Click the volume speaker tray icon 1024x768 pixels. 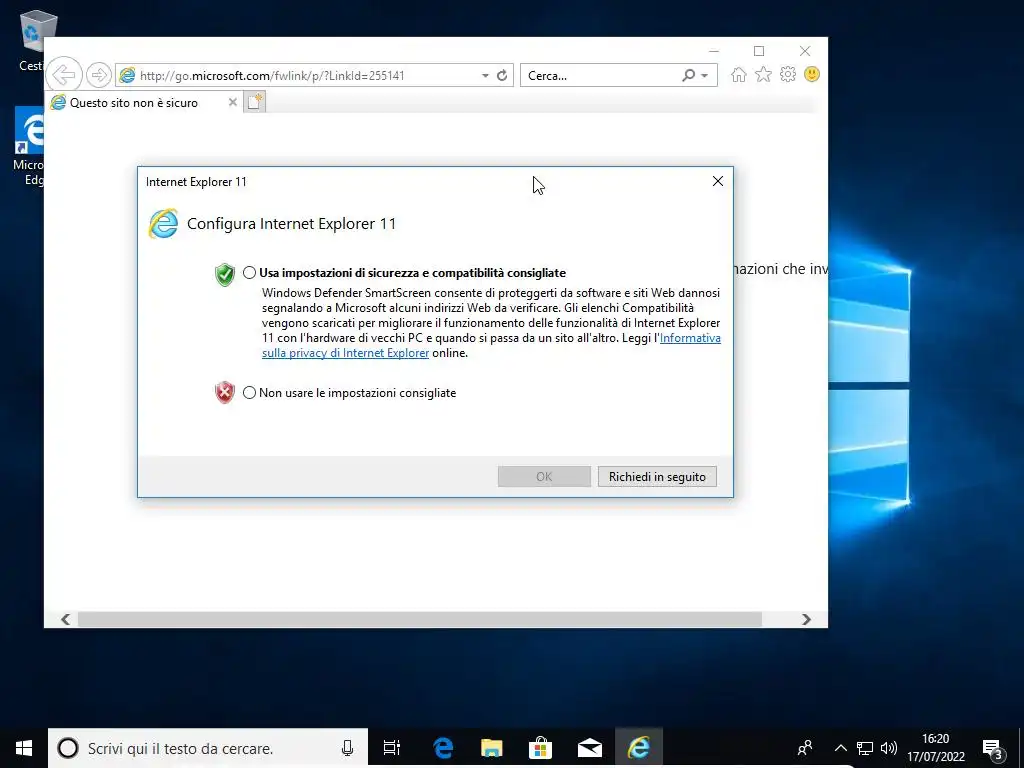(x=888, y=748)
